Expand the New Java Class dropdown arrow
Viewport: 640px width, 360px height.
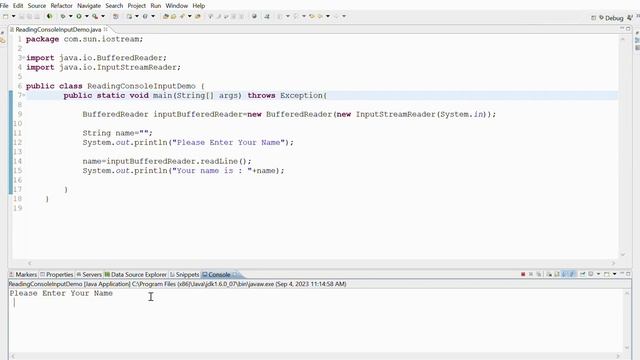coord(137,16)
